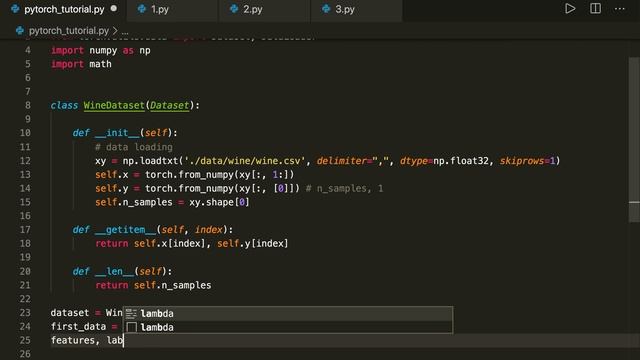
Task: Click 'import math' line
Action: click(x=81, y=64)
